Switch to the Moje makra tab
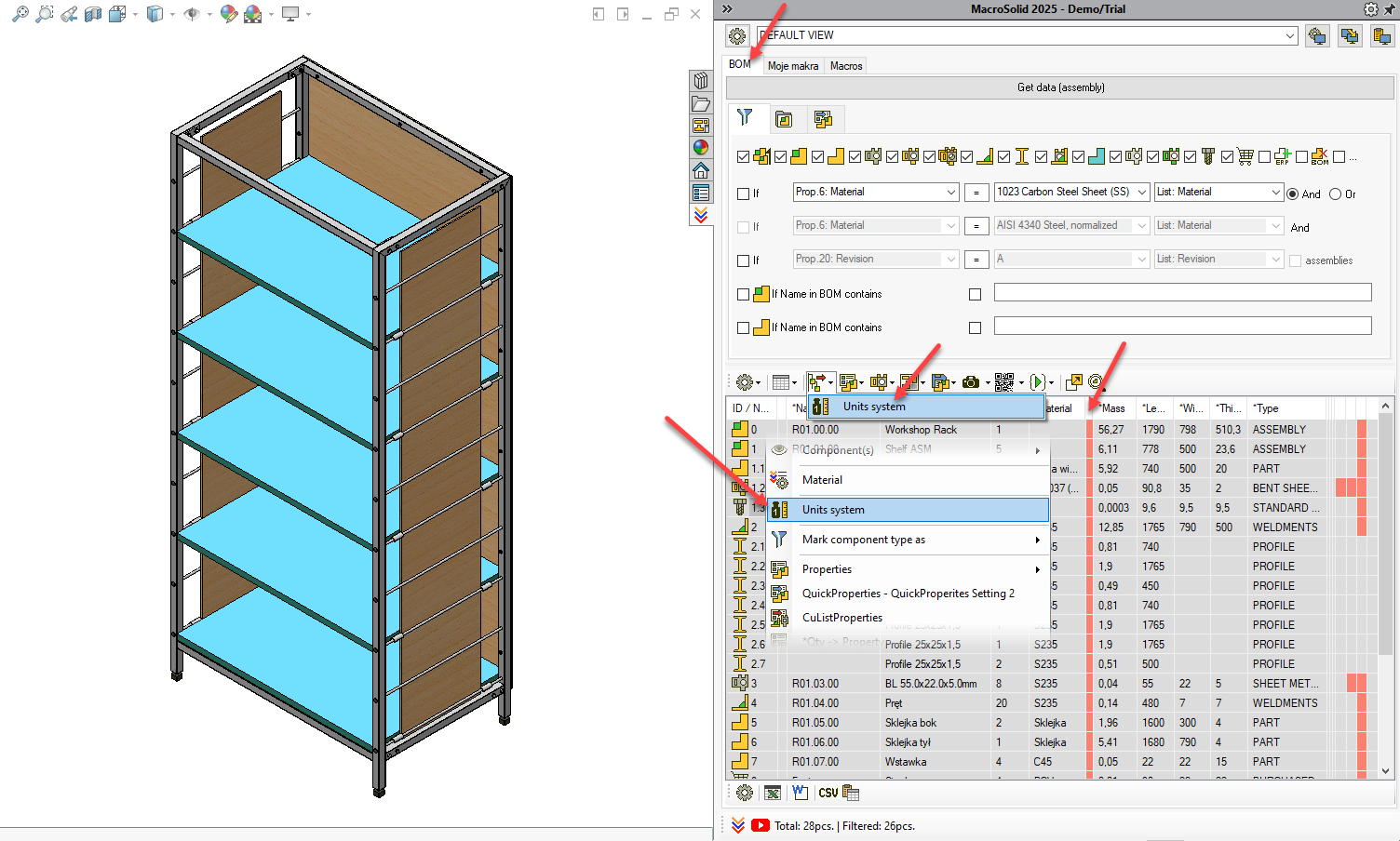 793,66
